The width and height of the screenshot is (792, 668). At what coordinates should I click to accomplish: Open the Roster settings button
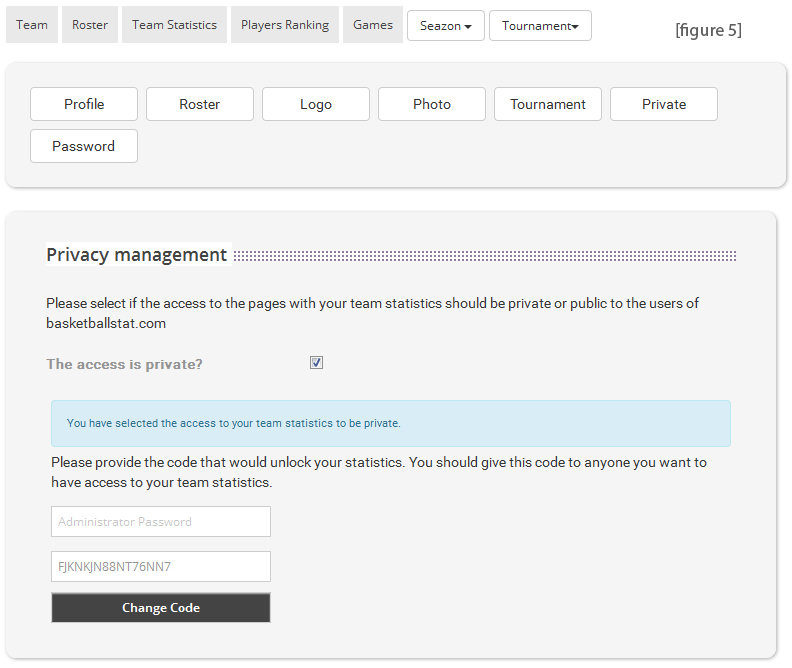click(x=200, y=104)
